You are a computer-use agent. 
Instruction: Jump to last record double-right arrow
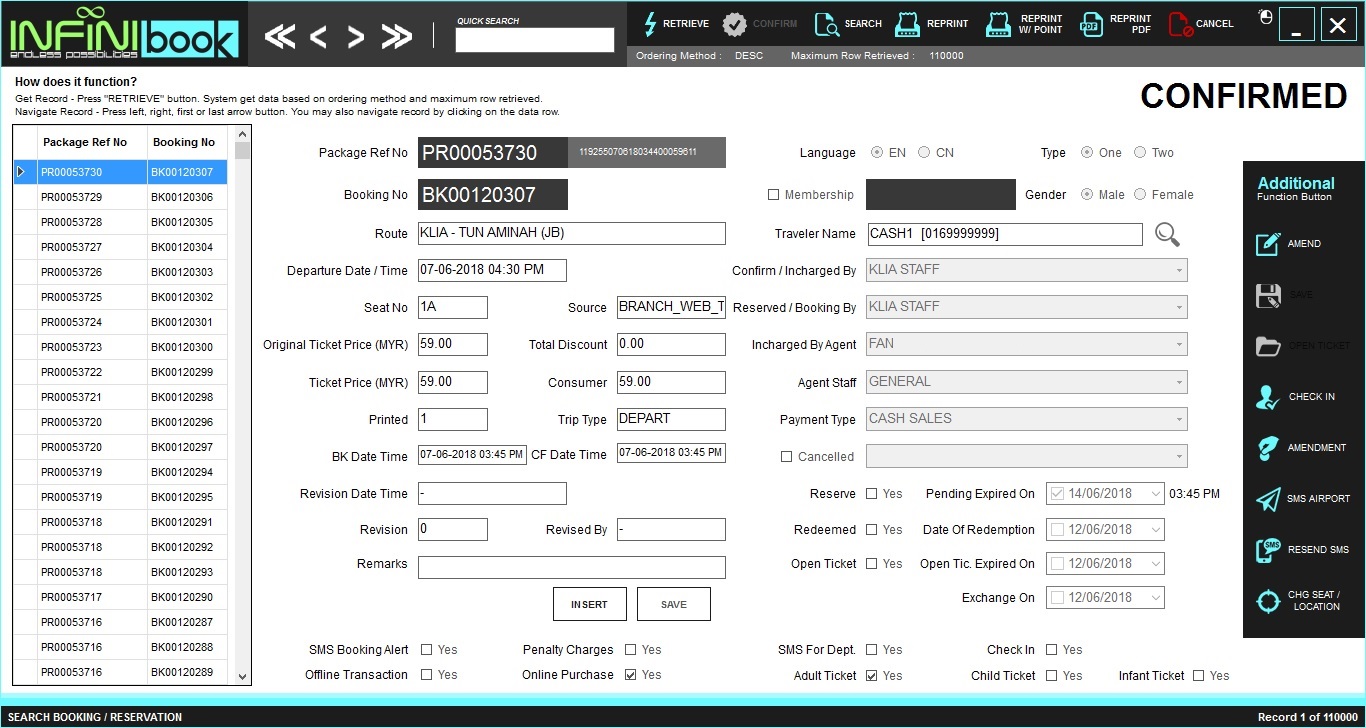pyautogui.click(x=397, y=38)
